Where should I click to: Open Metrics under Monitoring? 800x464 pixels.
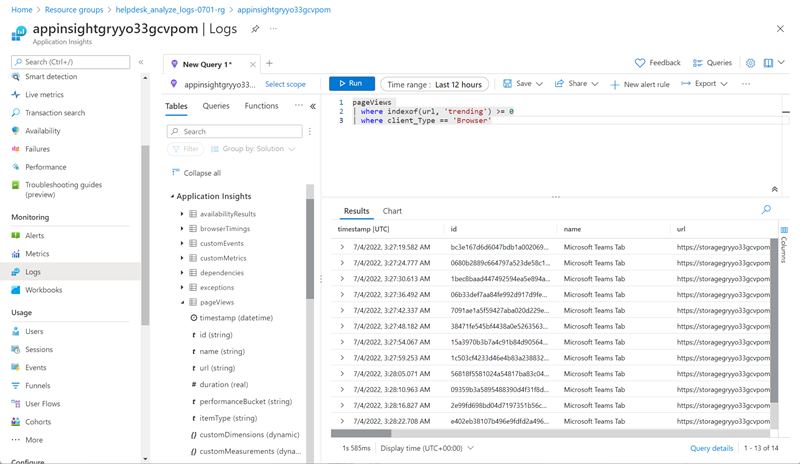coord(37,254)
